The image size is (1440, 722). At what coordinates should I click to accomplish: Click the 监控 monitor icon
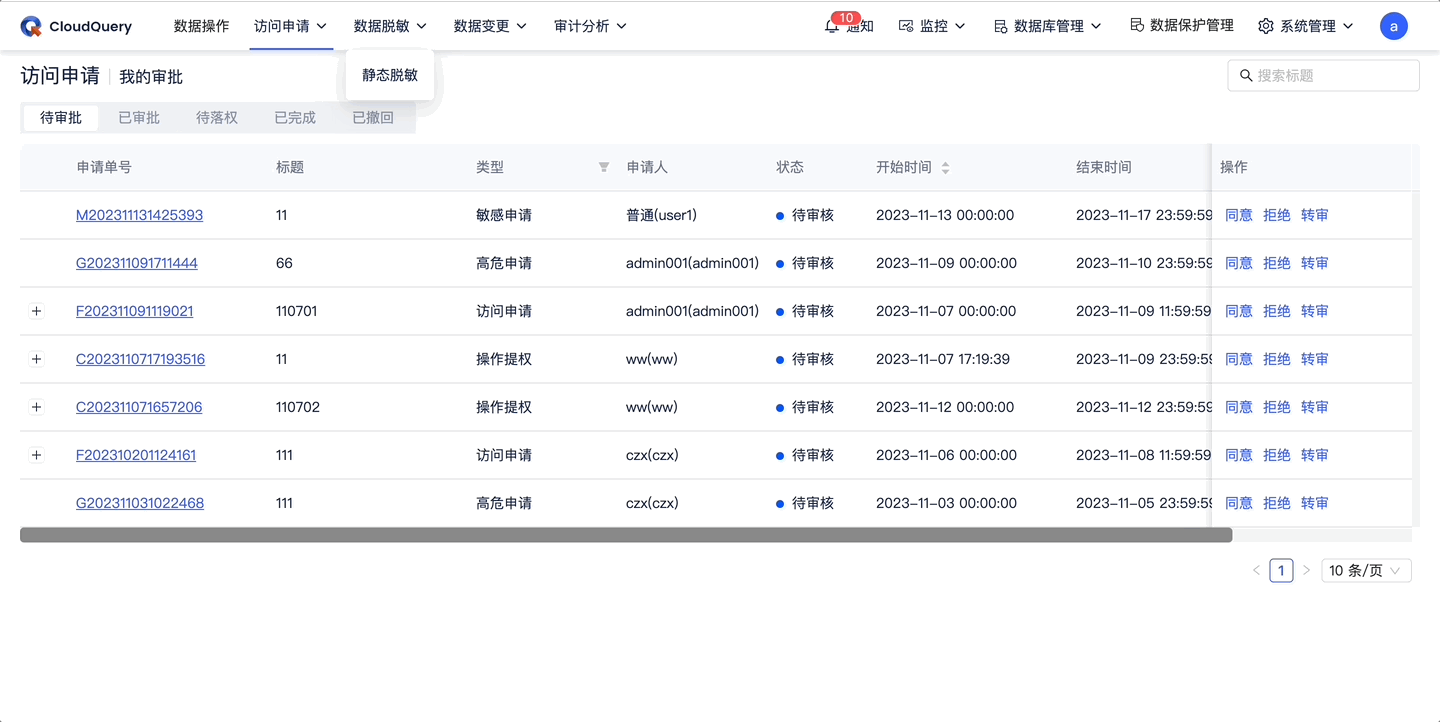(906, 26)
